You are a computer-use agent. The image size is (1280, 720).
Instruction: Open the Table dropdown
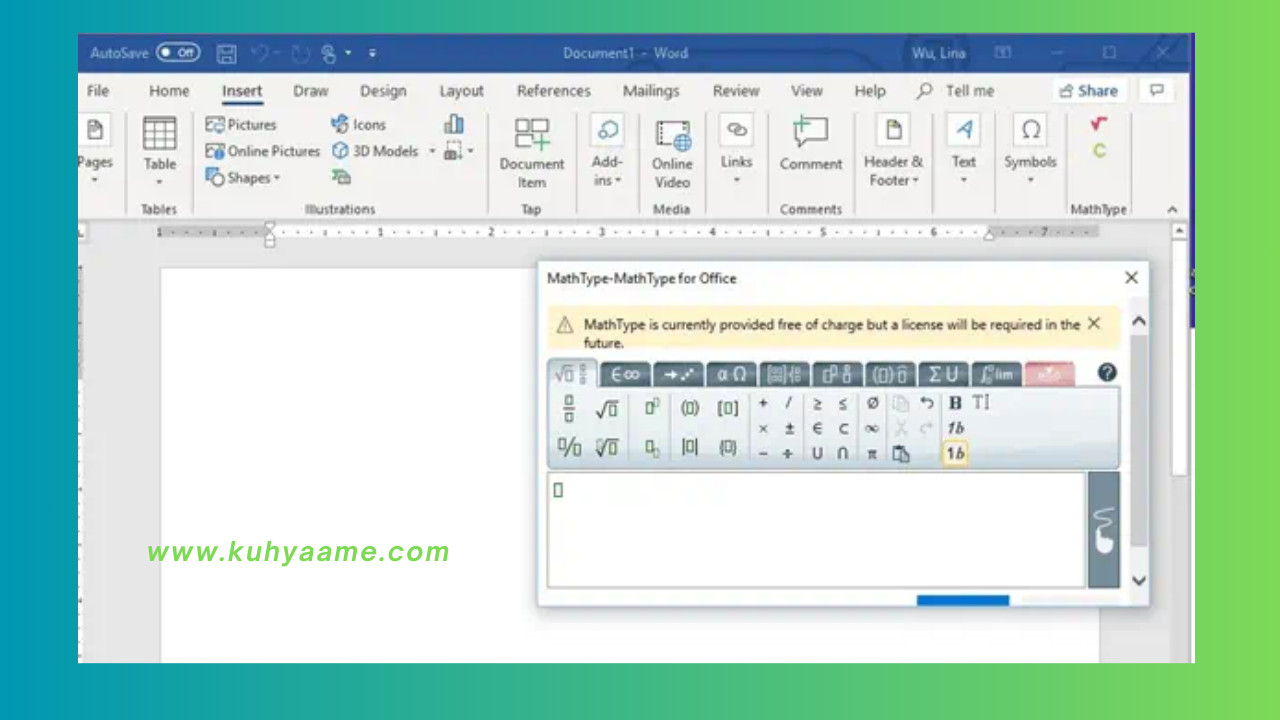pos(159,152)
